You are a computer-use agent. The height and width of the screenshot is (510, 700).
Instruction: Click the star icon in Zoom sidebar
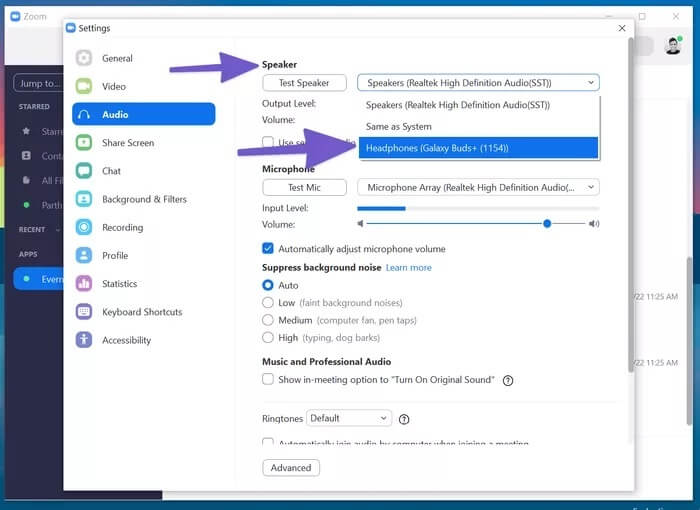pyautogui.click(x=26, y=131)
